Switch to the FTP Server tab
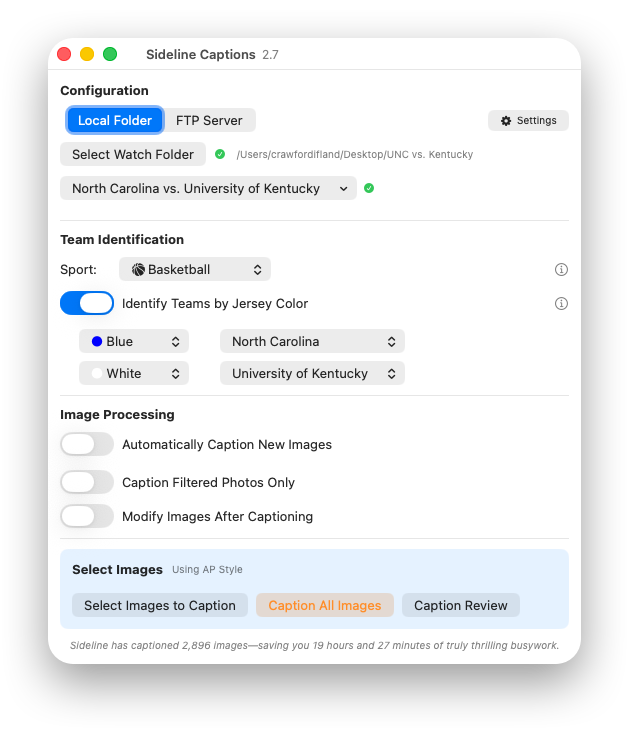 tap(209, 121)
